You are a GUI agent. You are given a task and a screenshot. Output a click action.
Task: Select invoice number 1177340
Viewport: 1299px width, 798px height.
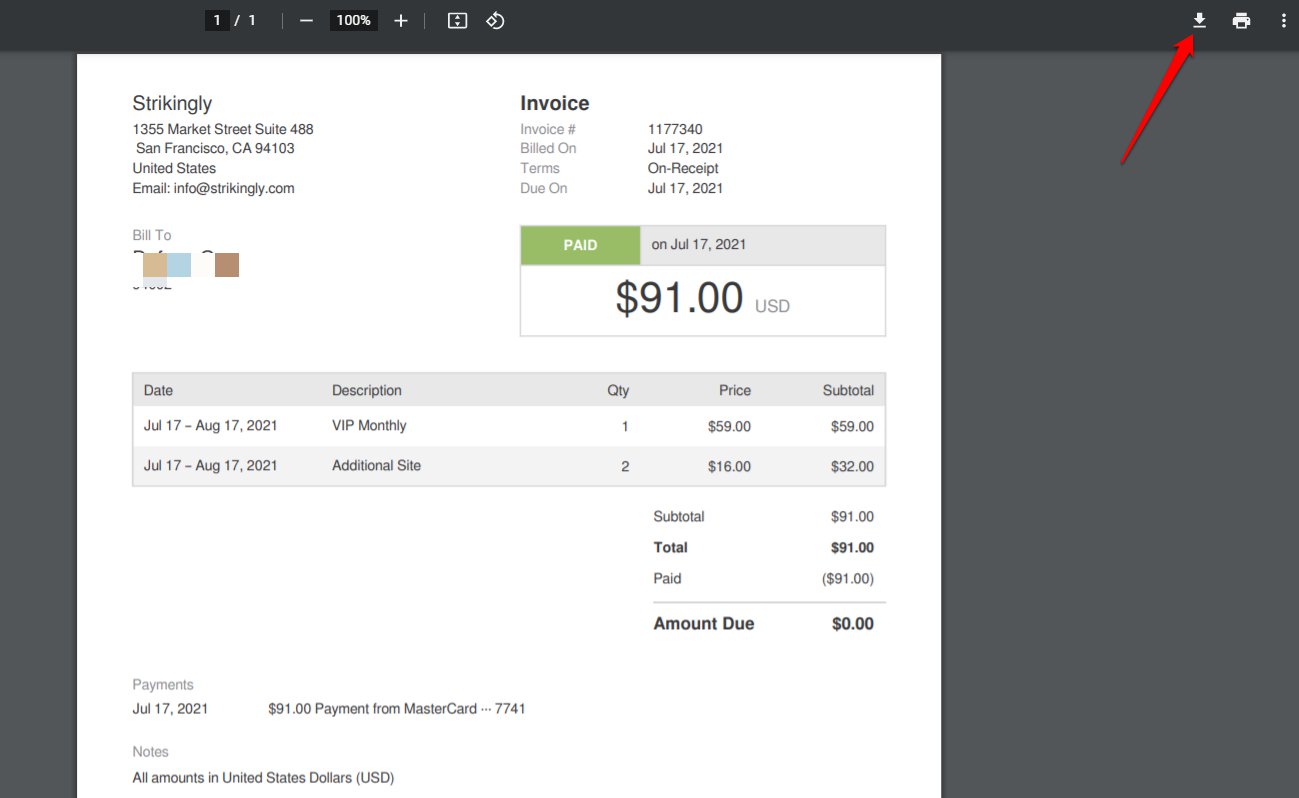coord(675,129)
